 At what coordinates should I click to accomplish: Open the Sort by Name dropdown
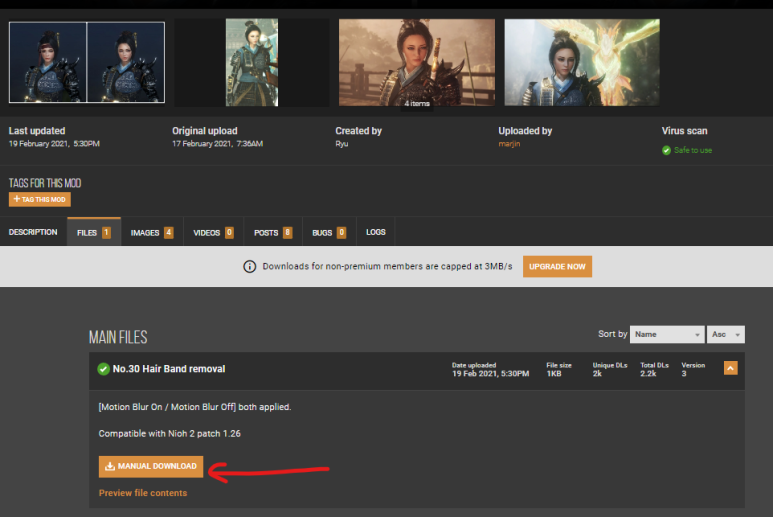coord(667,334)
